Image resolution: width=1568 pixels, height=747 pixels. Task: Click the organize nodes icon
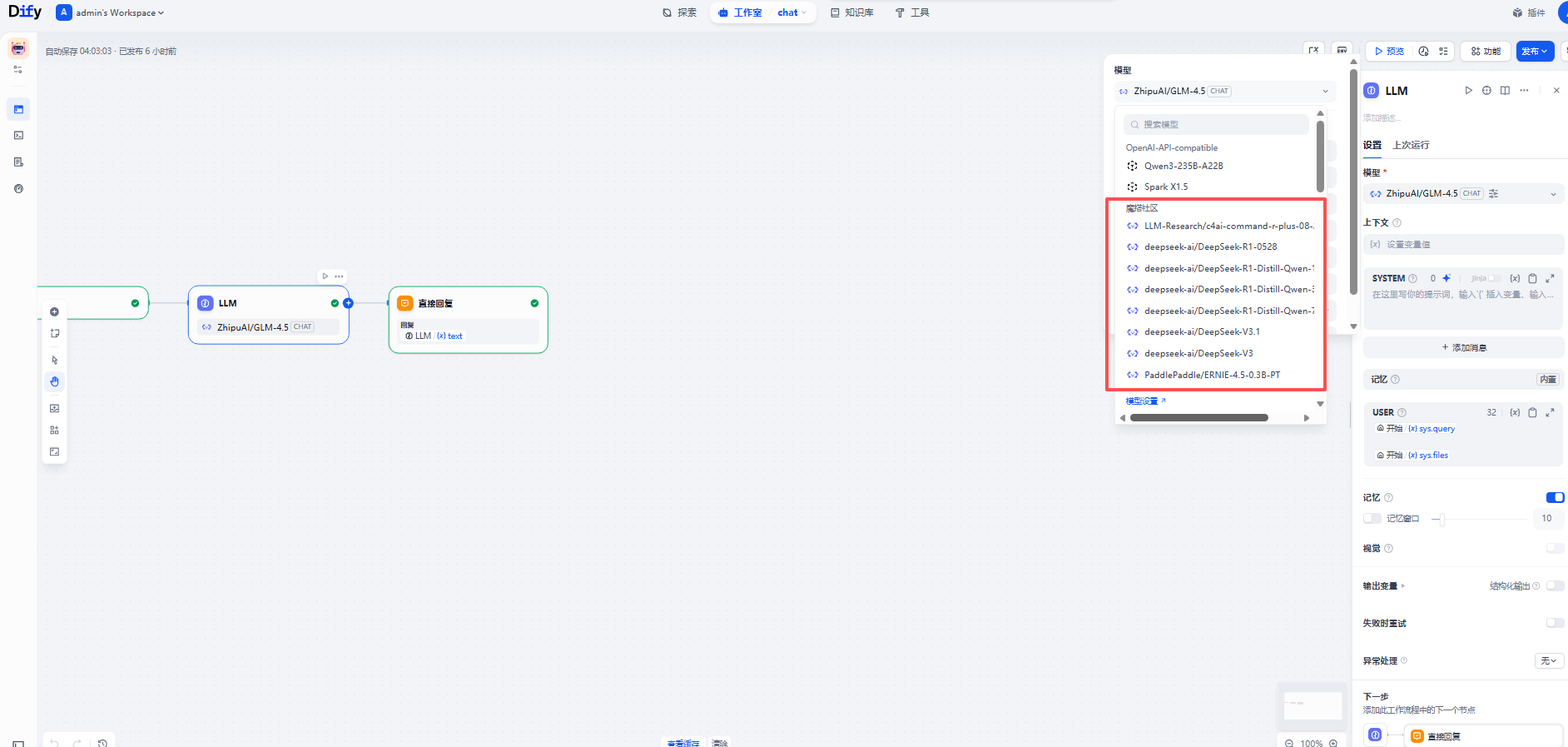55,430
